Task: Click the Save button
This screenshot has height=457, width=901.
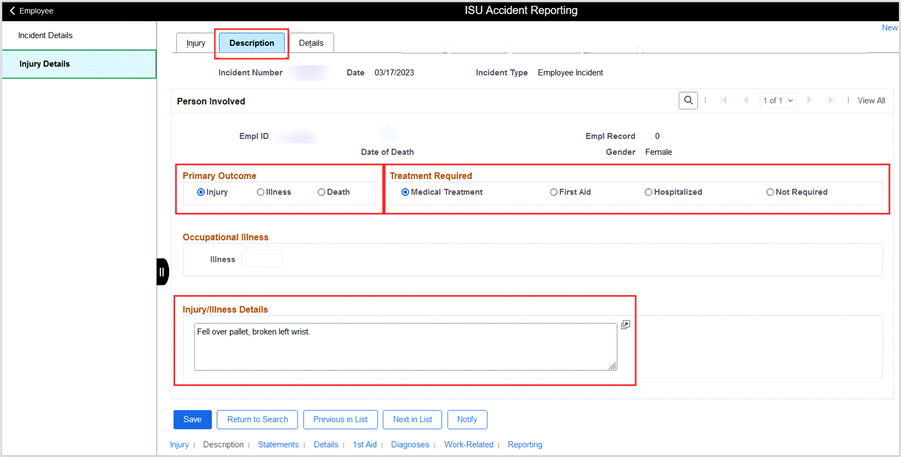Action: 192,420
